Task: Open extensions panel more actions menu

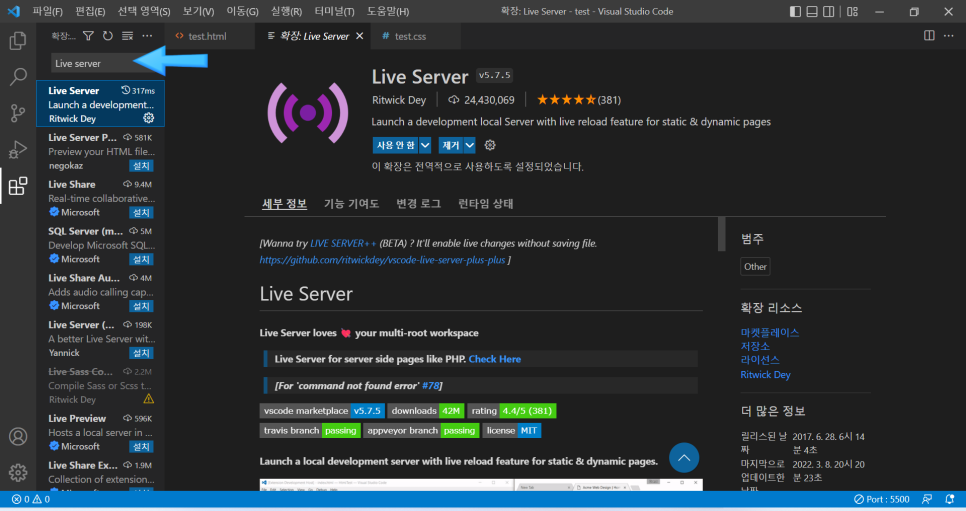Action: tap(147, 36)
